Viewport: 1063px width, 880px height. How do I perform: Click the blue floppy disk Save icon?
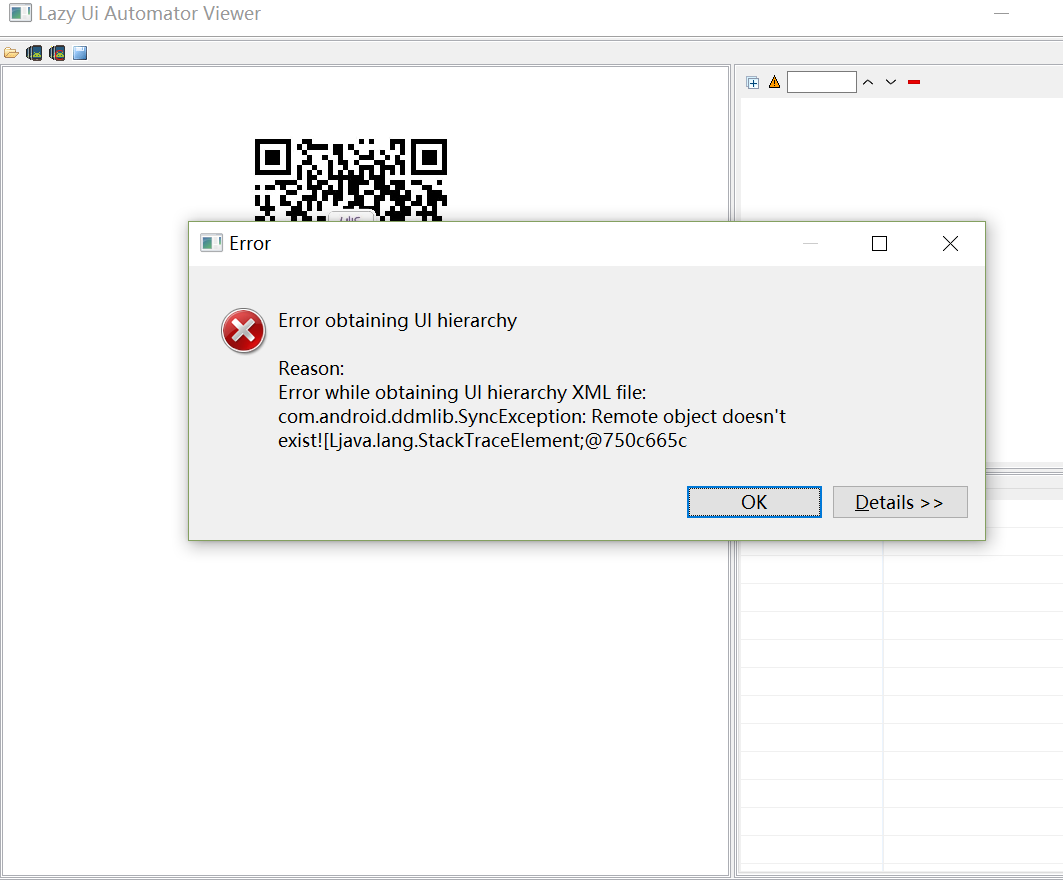[x=80, y=53]
